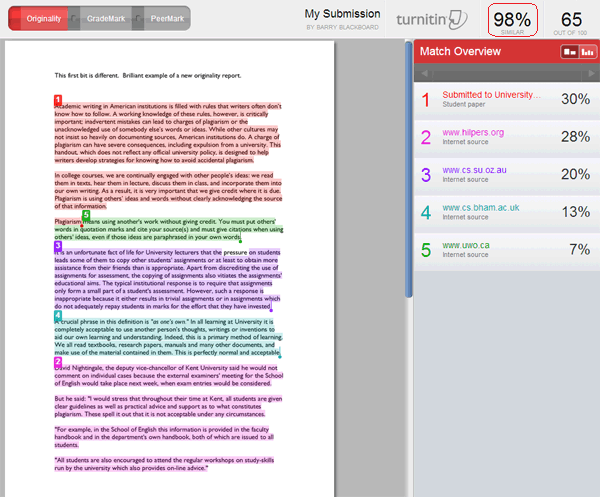Click the 65 out of 100 grade
This screenshot has width=600, height=497.
coord(571,20)
